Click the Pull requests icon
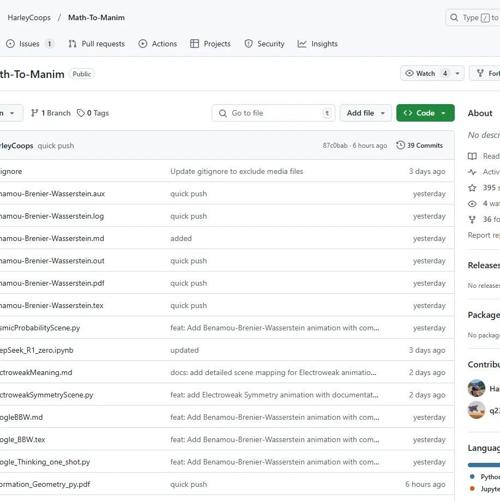Viewport: 500px width, 501px height. click(x=72, y=44)
